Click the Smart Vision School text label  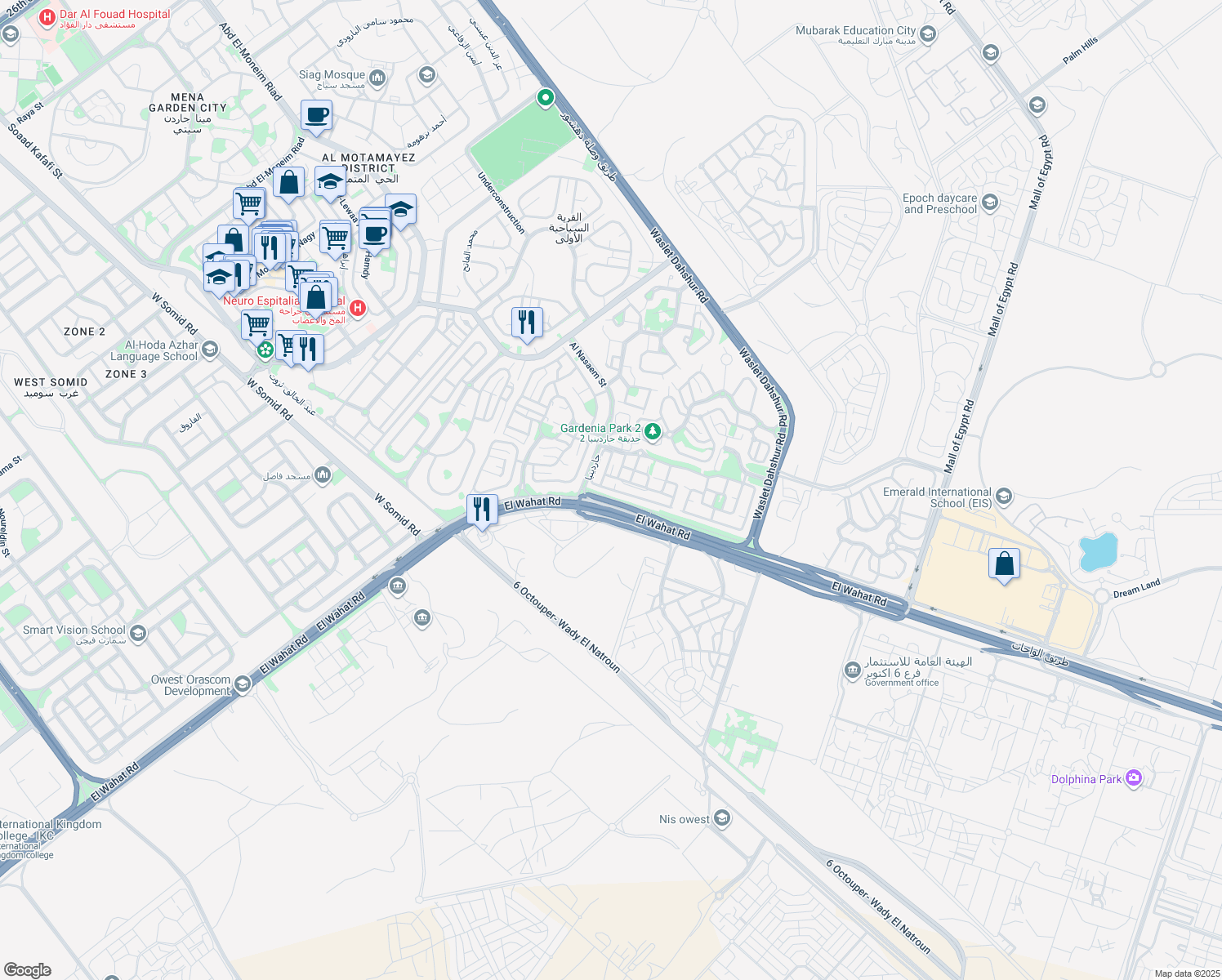[74, 630]
